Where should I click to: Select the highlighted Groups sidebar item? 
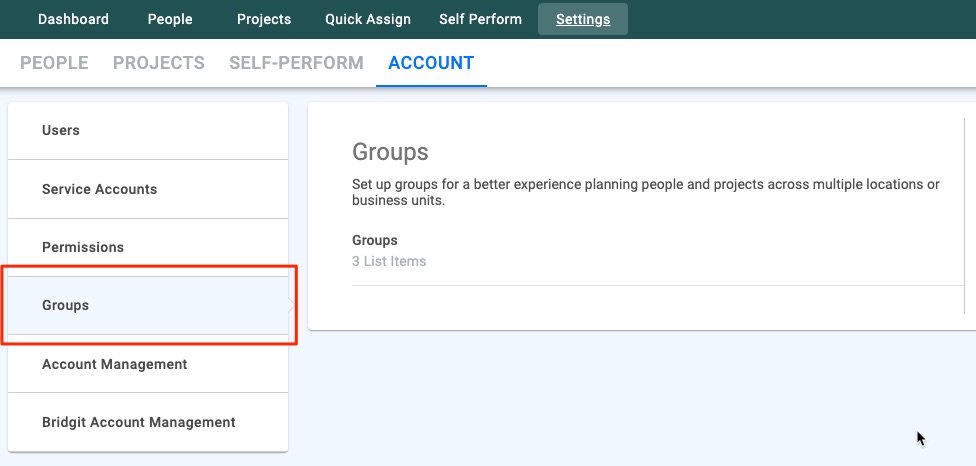click(x=148, y=305)
